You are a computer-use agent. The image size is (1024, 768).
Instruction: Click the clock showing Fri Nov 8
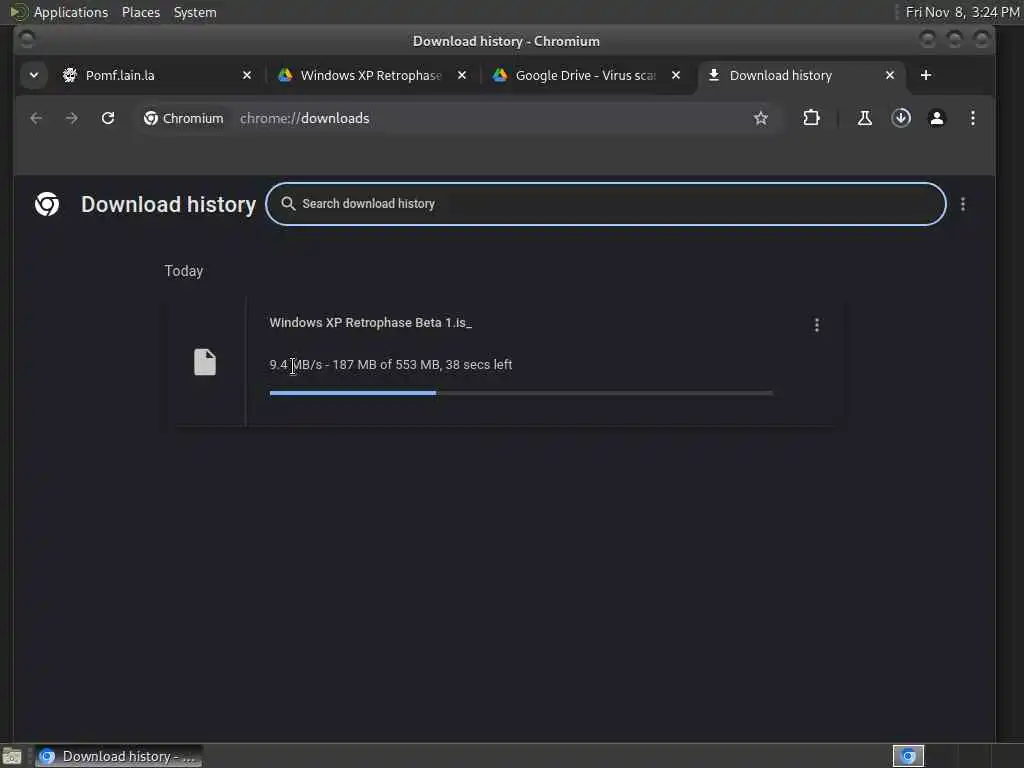tap(962, 12)
